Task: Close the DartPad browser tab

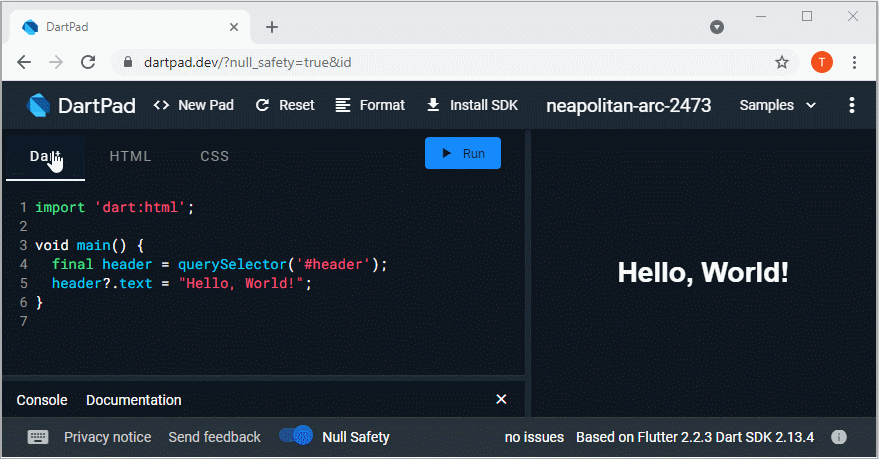Action: coord(234,27)
